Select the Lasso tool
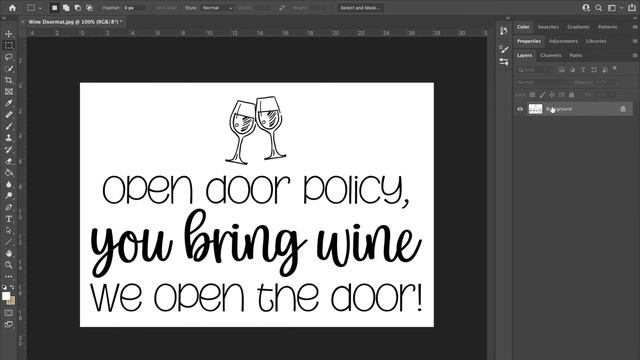Viewport: 640px width, 360px height. tap(9, 57)
